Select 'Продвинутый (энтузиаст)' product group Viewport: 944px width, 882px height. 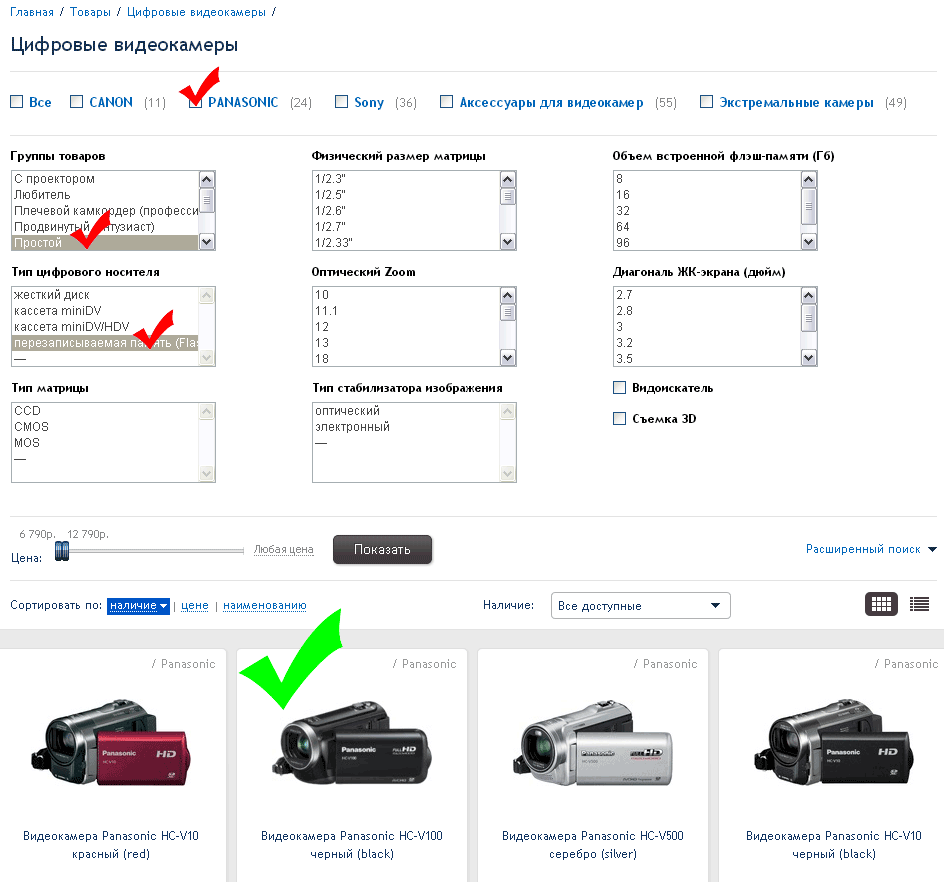pos(105,226)
